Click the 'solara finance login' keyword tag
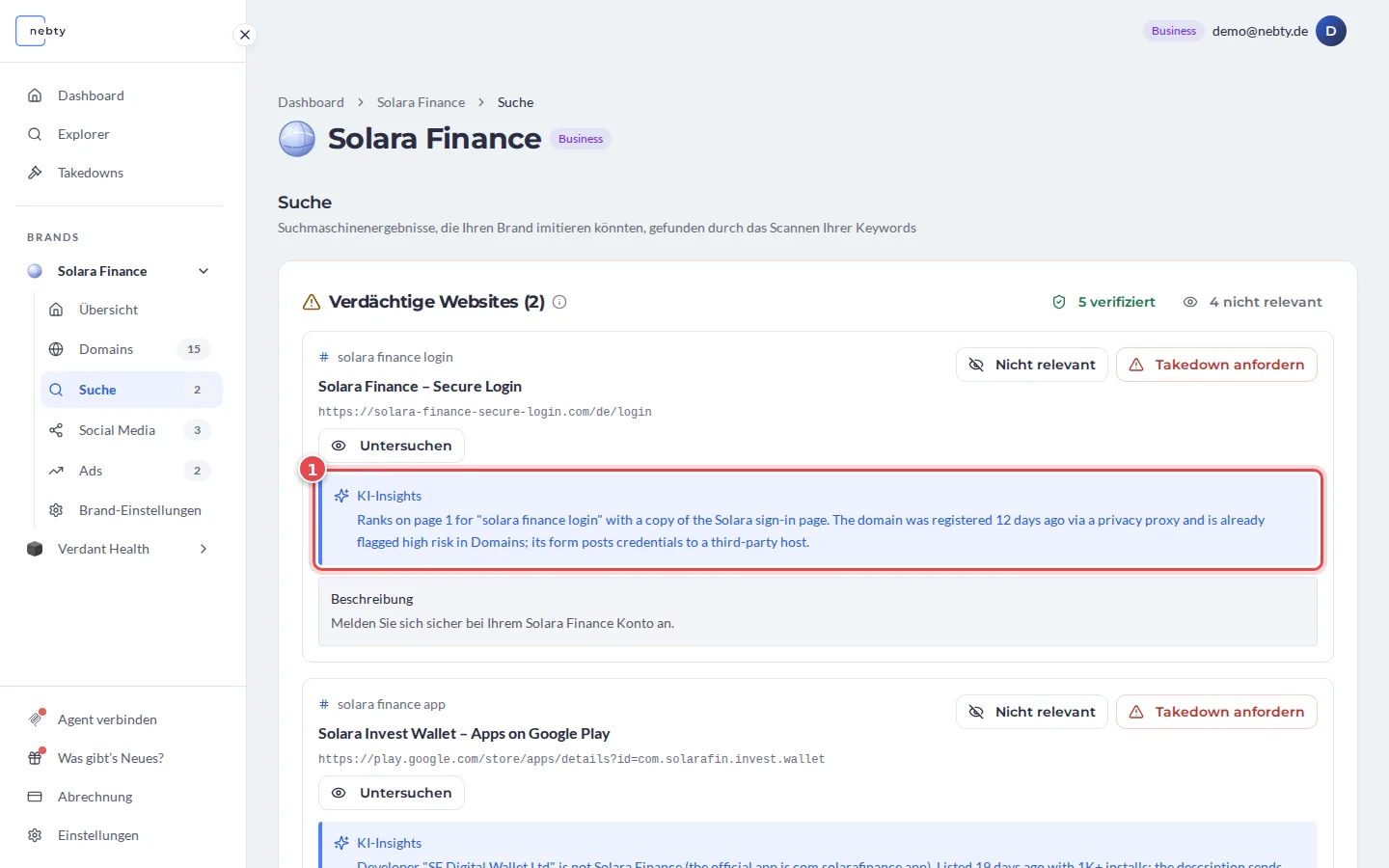1389x868 pixels. coord(386,357)
